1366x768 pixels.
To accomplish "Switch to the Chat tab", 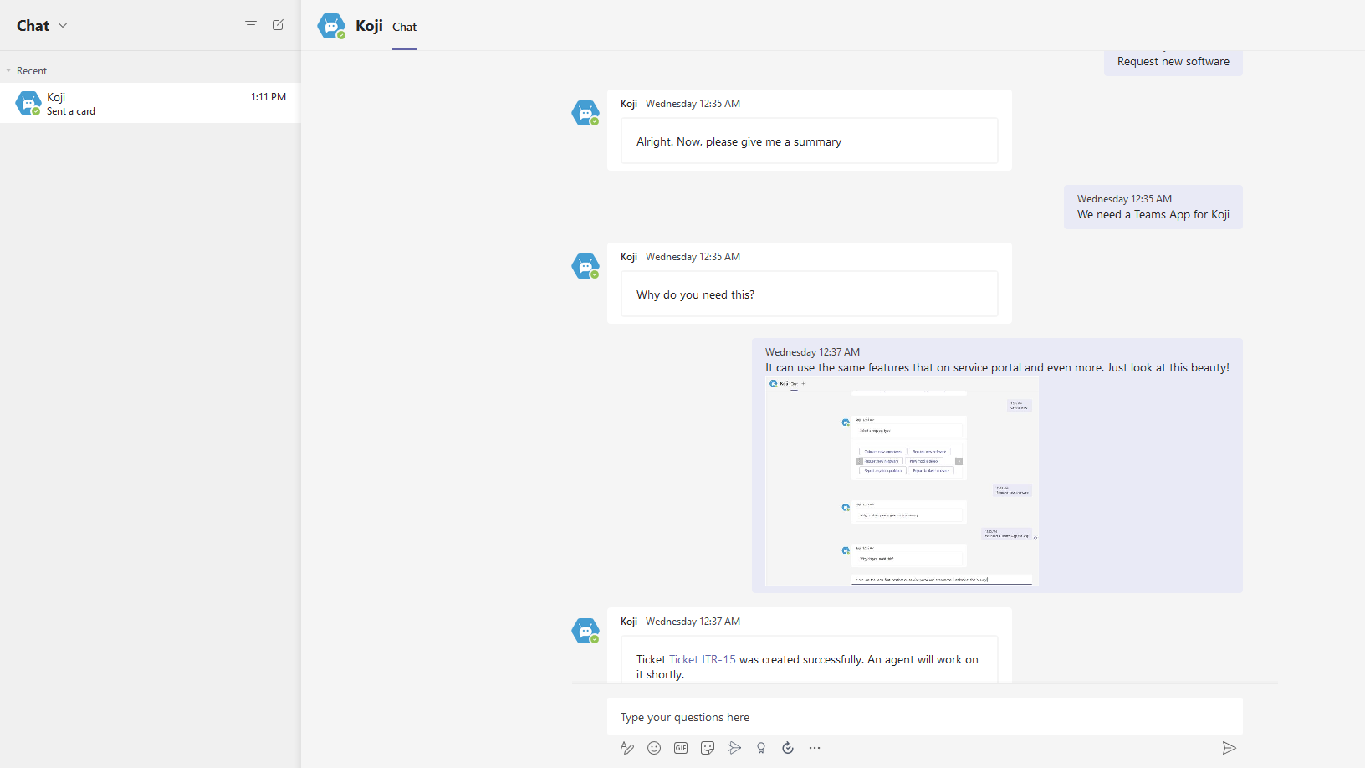I will [405, 27].
